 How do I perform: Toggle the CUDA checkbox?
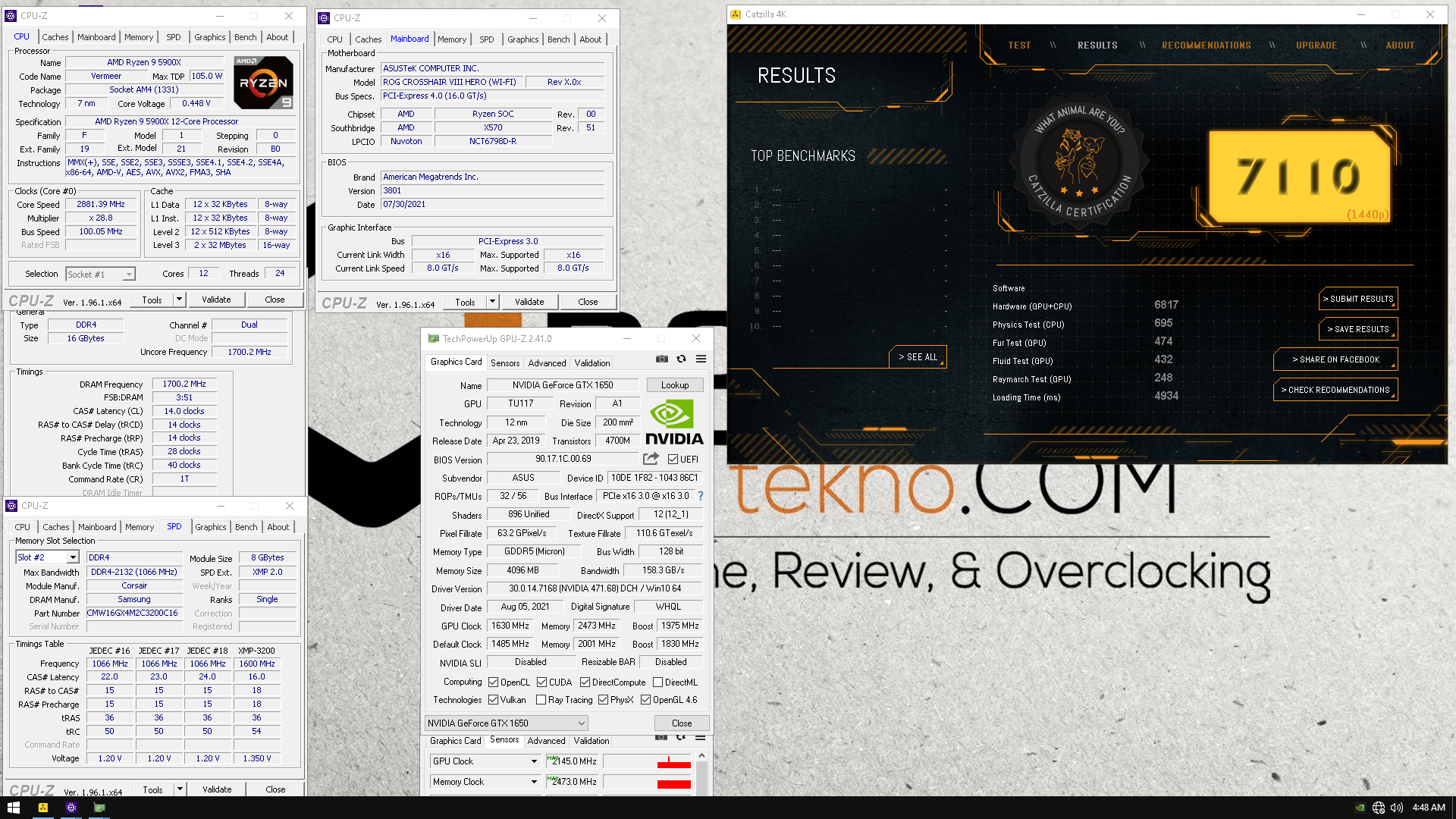541,682
